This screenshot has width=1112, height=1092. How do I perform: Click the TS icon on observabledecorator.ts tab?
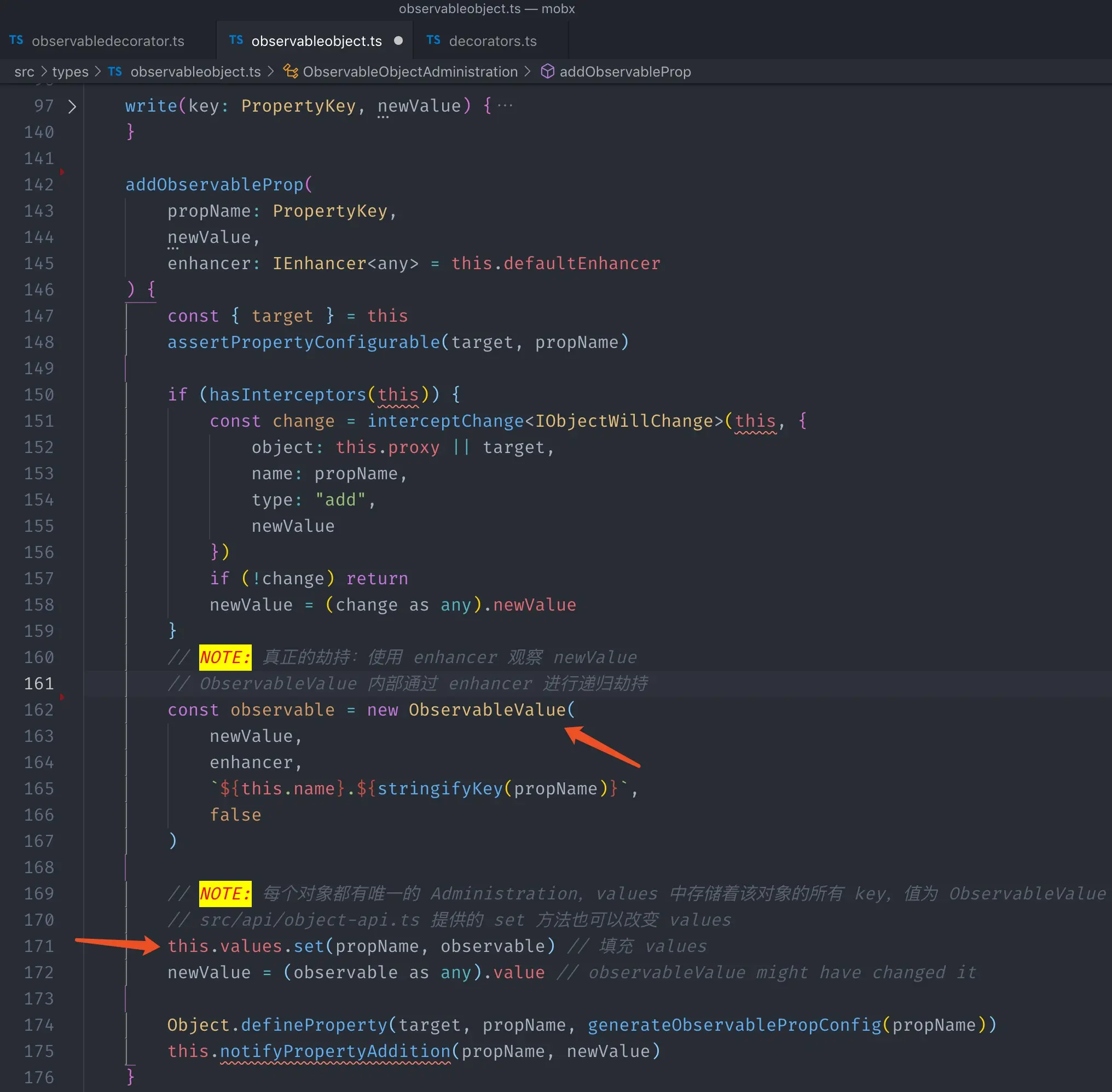tap(16, 40)
